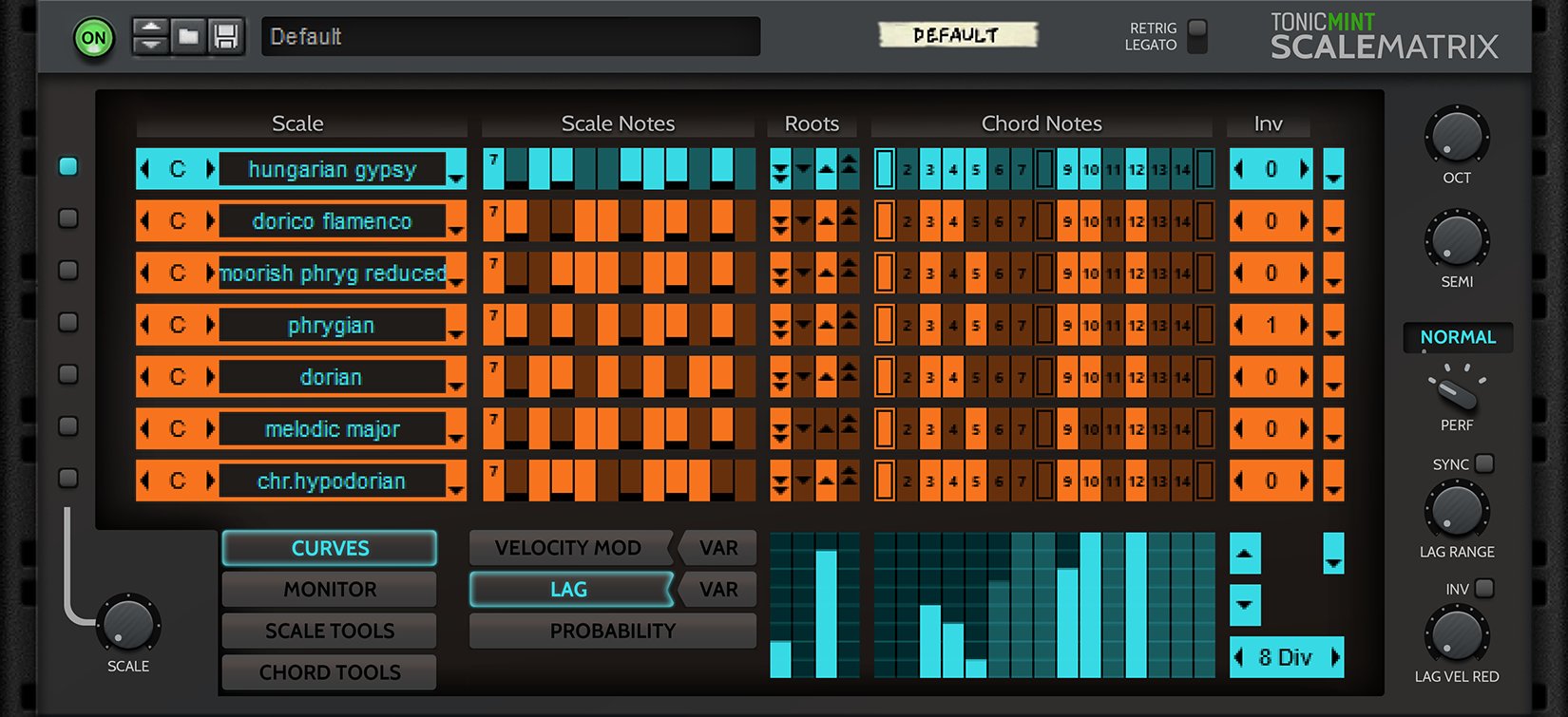
Task: Increase key of hungarian gypsy row
Action: (211, 169)
